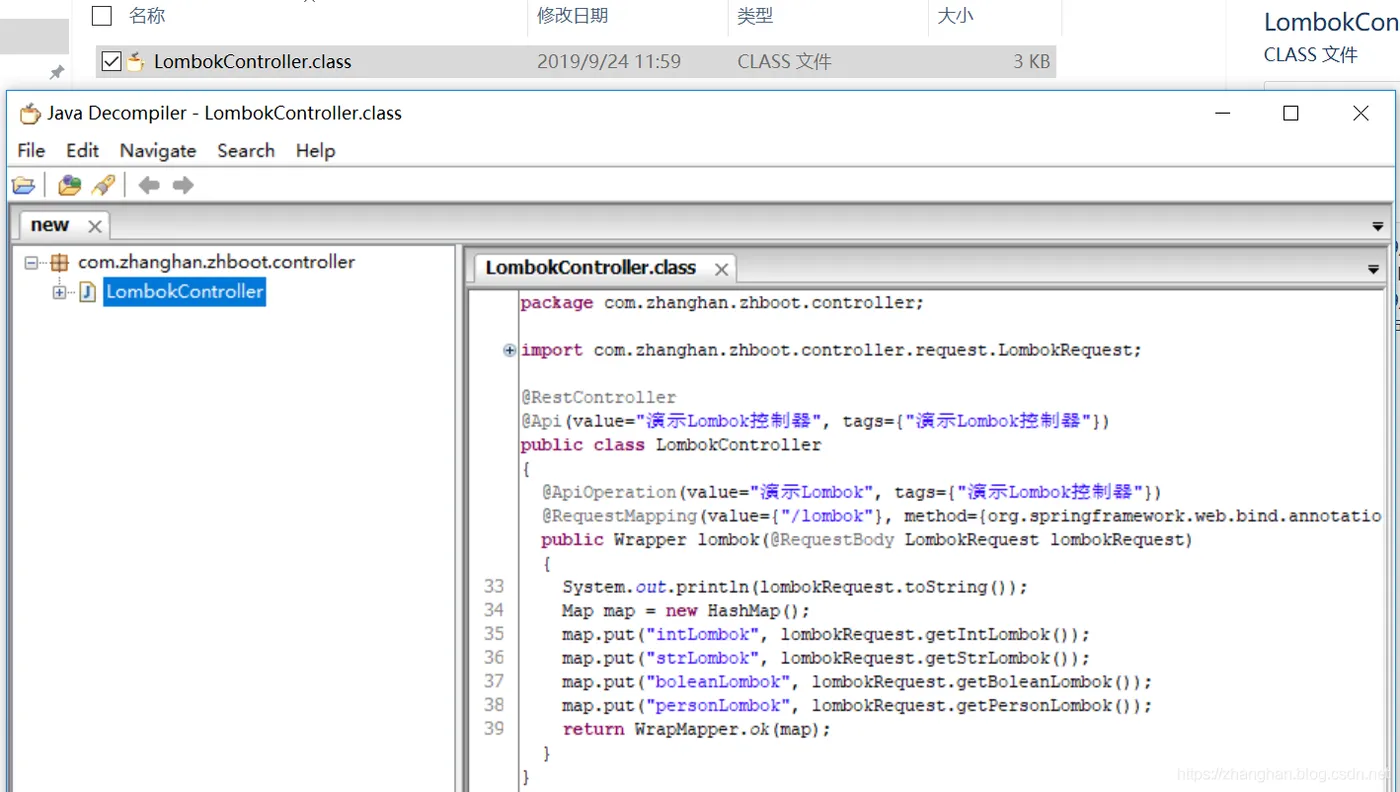The width and height of the screenshot is (1400, 792).
Task: Click Wrapper return type in method signature
Action: 649,540
